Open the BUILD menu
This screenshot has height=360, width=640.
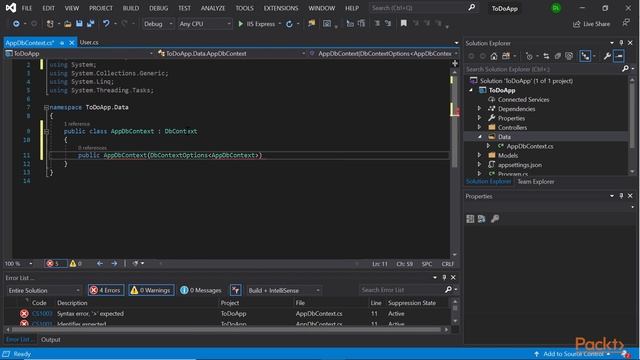(131, 8)
